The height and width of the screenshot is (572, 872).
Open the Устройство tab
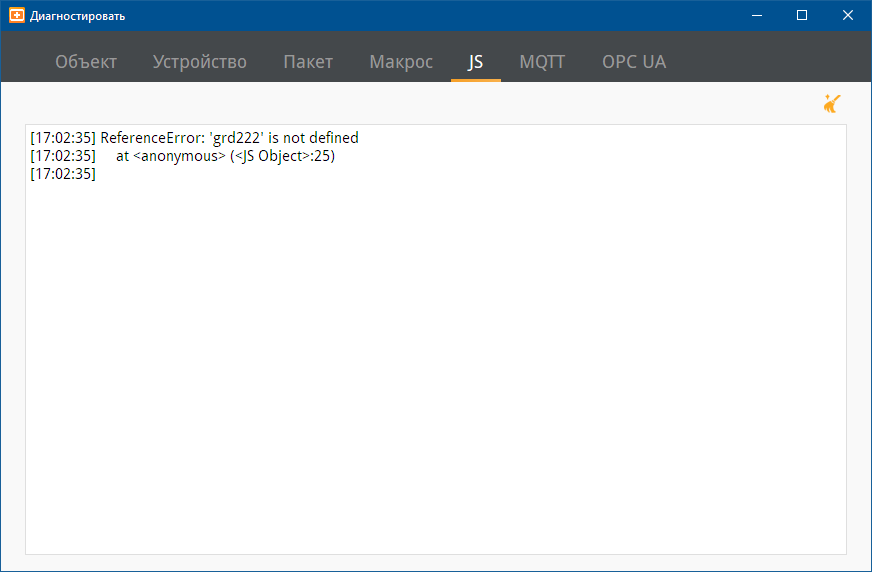tap(200, 62)
